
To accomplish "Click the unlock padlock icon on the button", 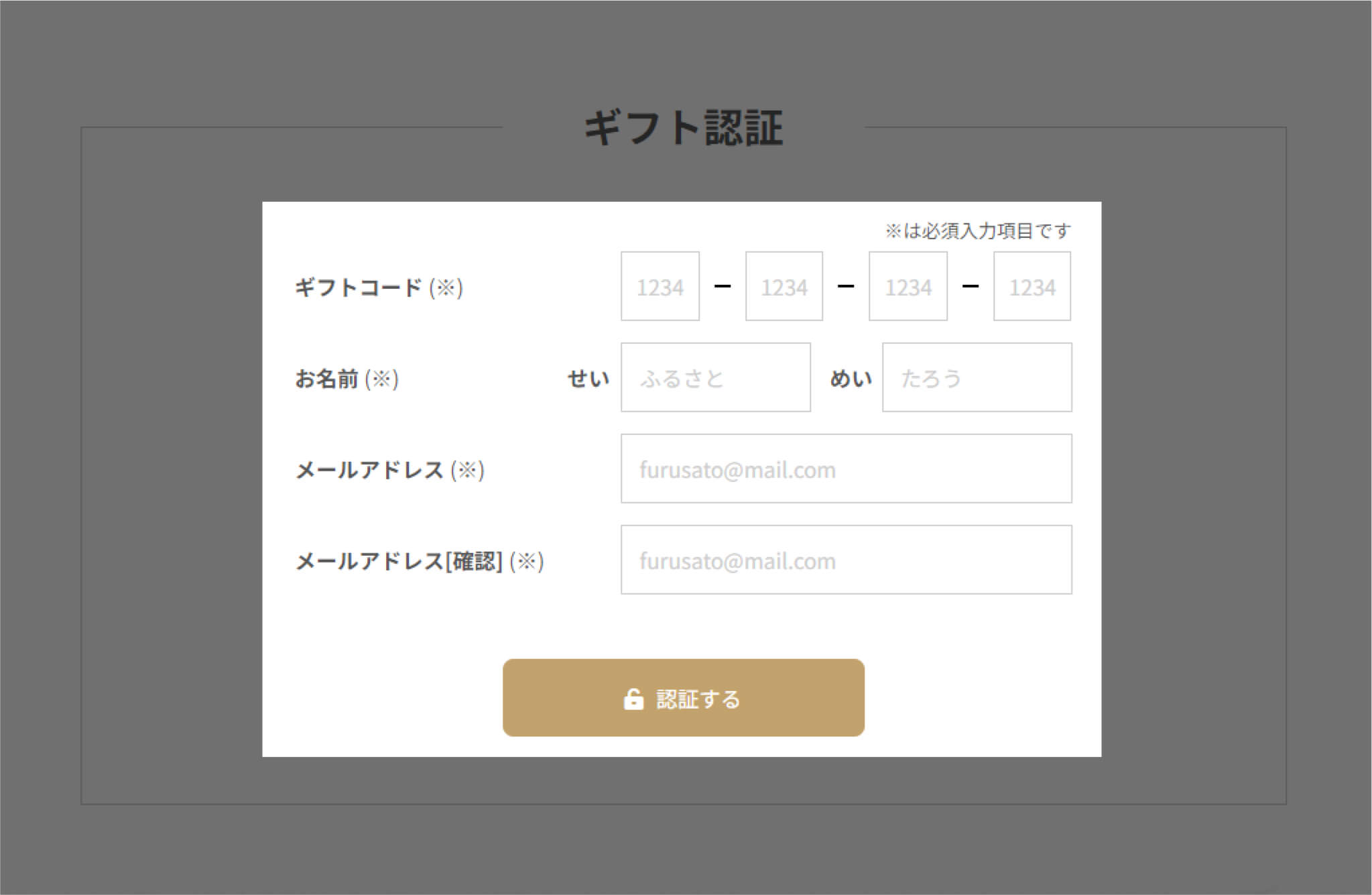I will pos(633,699).
